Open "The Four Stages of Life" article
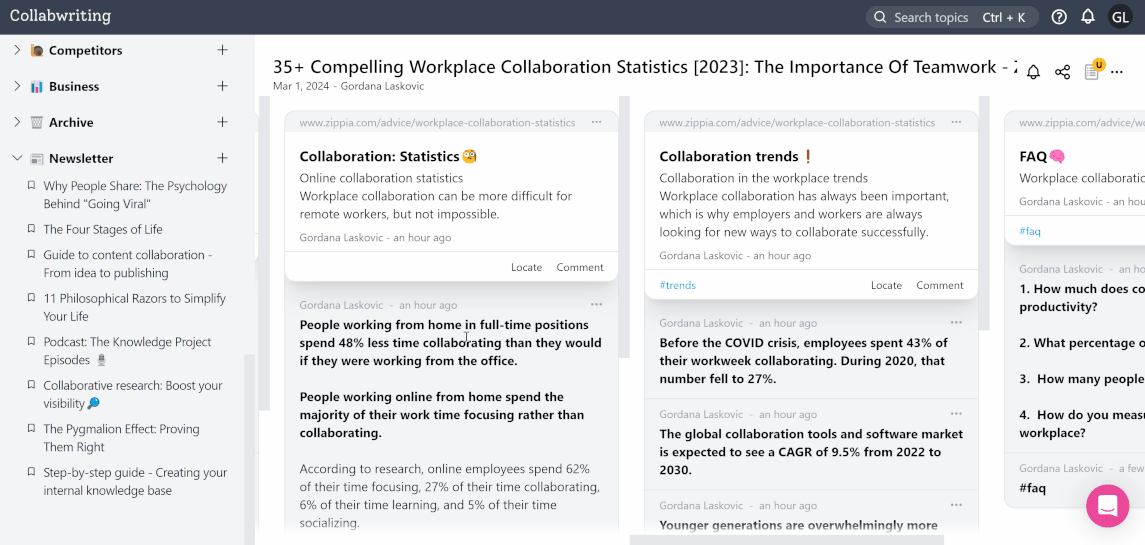The width and height of the screenshot is (1145, 545). (x=103, y=229)
